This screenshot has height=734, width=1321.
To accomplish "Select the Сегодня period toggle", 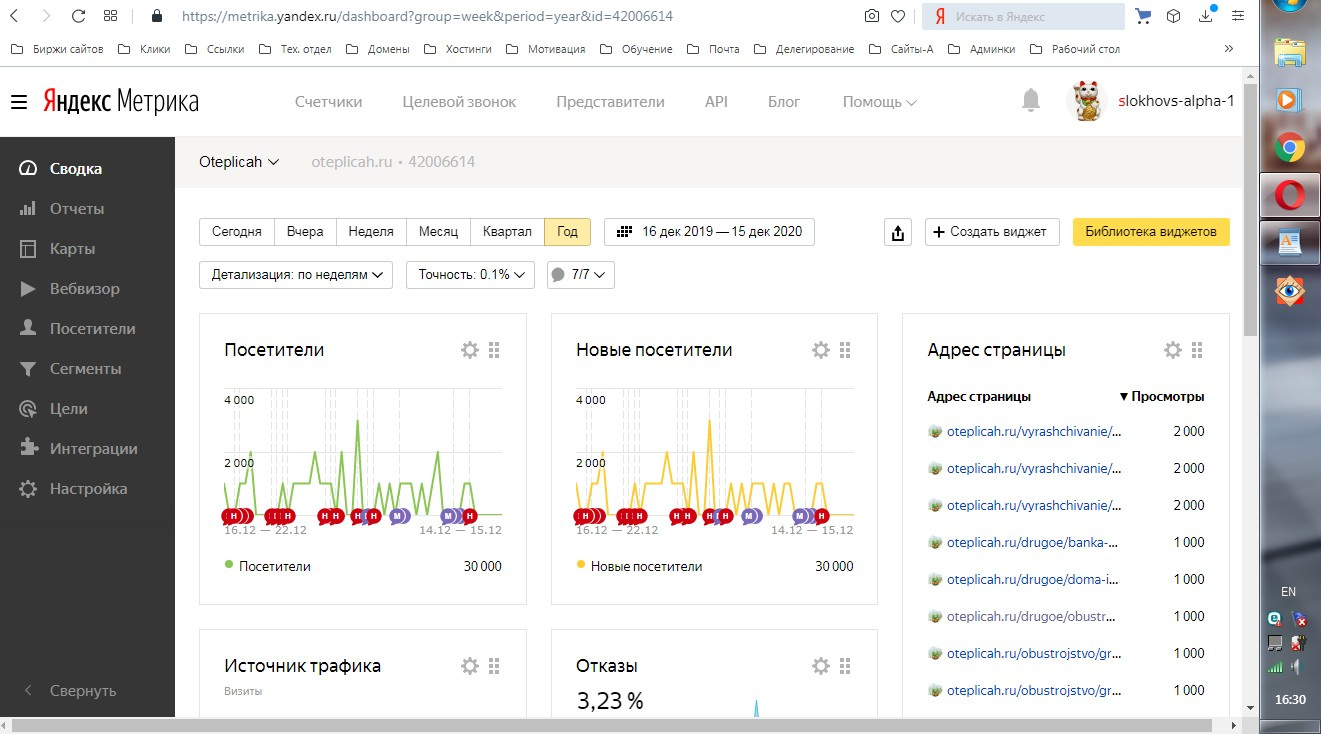I will (237, 232).
